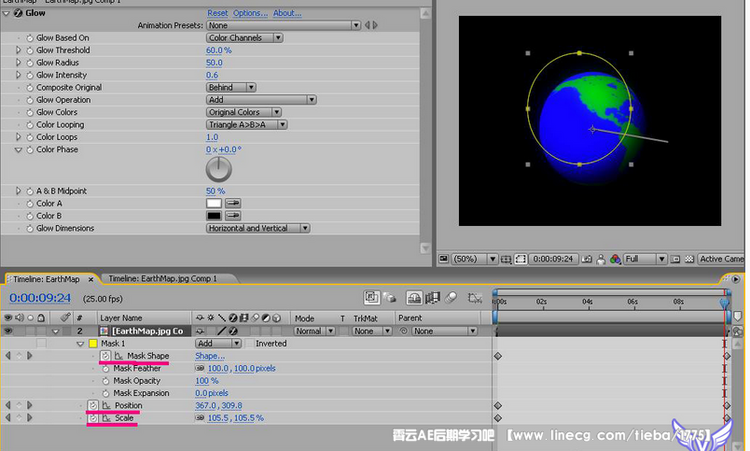Viewport: 750px width, 451px height.
Task: Click the Glow Reset link
Action: (217, 13)
